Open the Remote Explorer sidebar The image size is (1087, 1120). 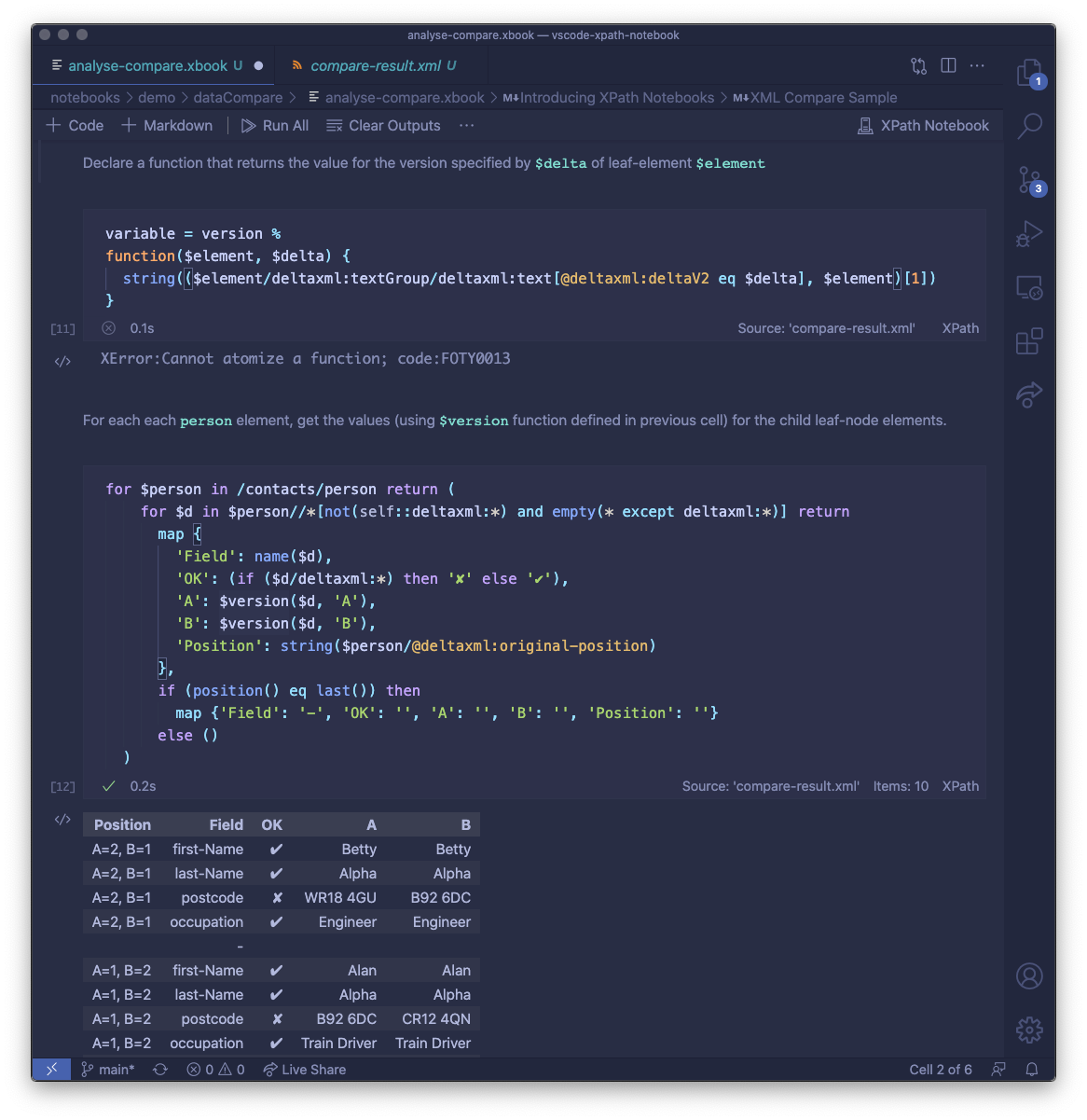pyautogui.click(x=1029, y=288)
